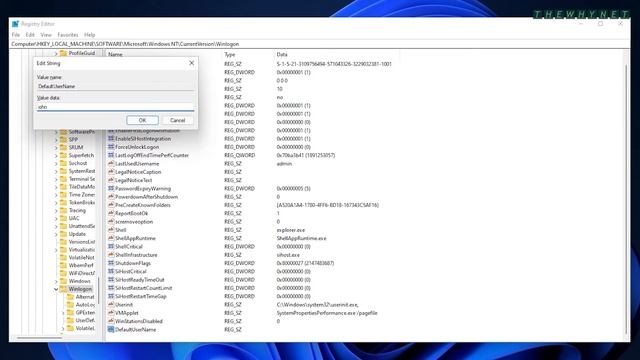Click the SiHostRestartTimeGap value name
Viewport: 640px width, 360px height.
(141, 296)
